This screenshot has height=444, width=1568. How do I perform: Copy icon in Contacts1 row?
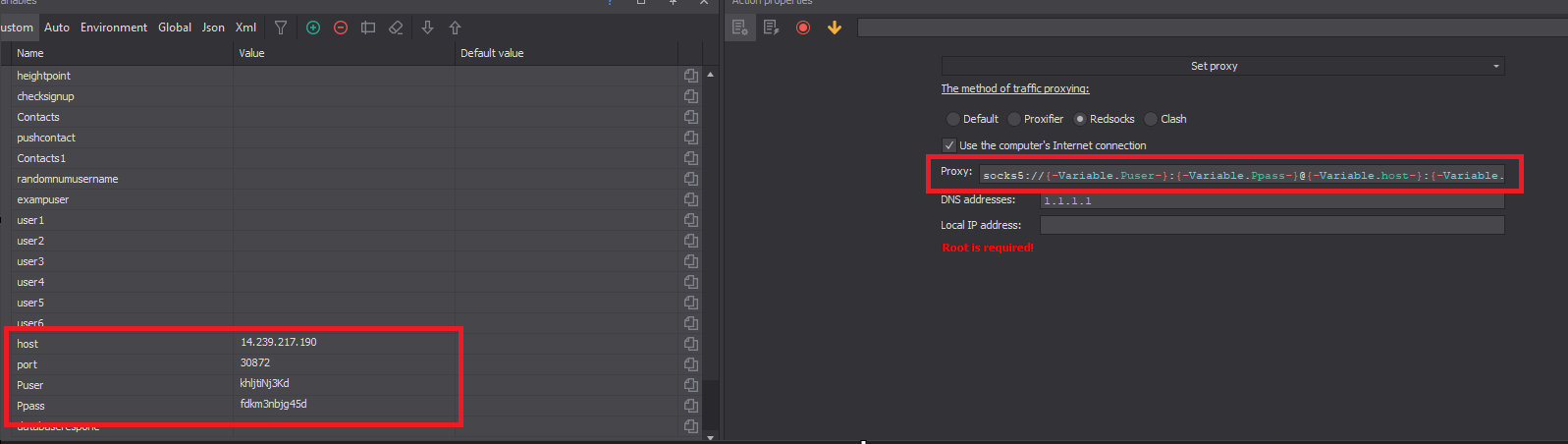click(x=691, y=158)
